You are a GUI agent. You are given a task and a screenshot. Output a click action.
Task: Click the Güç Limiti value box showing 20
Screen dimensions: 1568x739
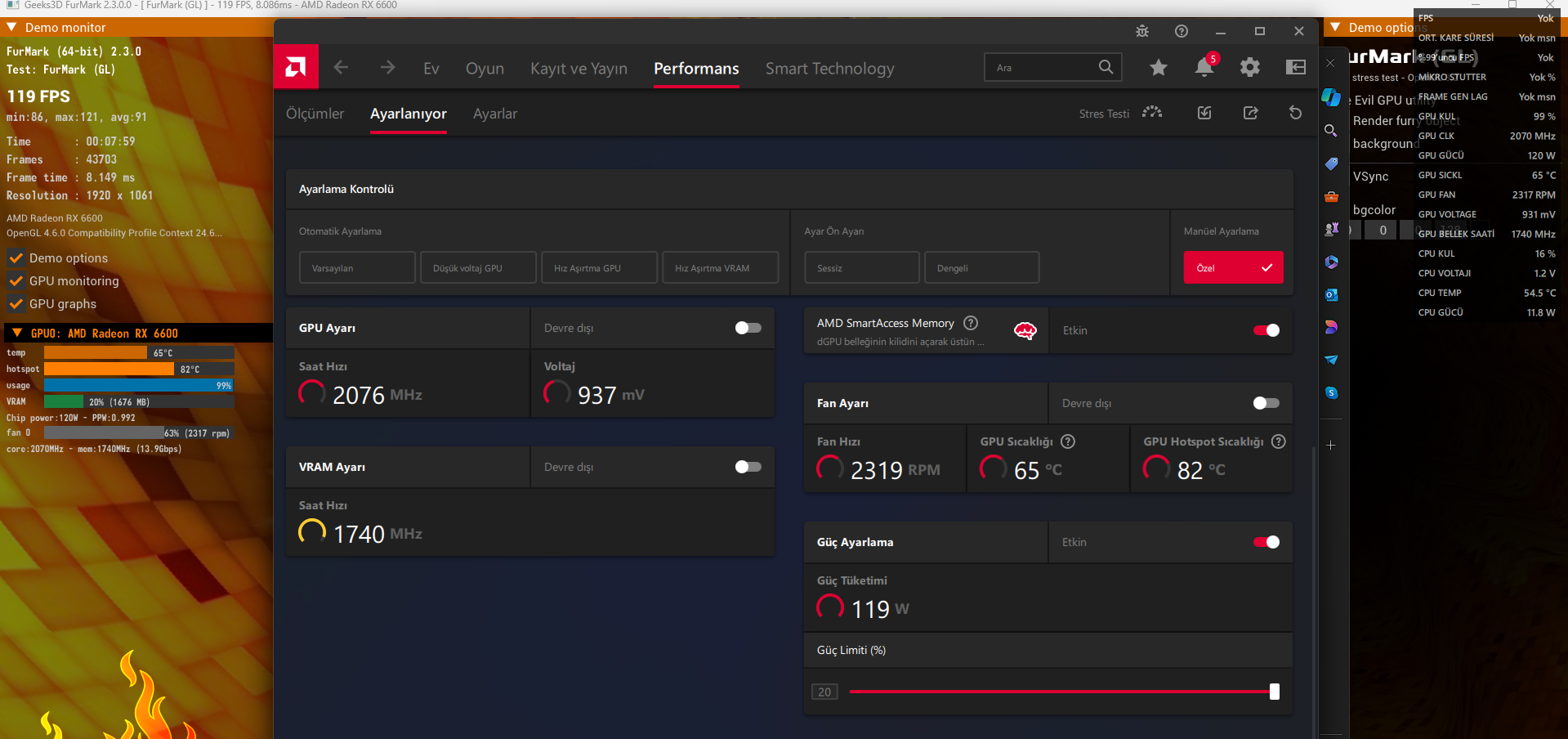click(x=824, y=692)
